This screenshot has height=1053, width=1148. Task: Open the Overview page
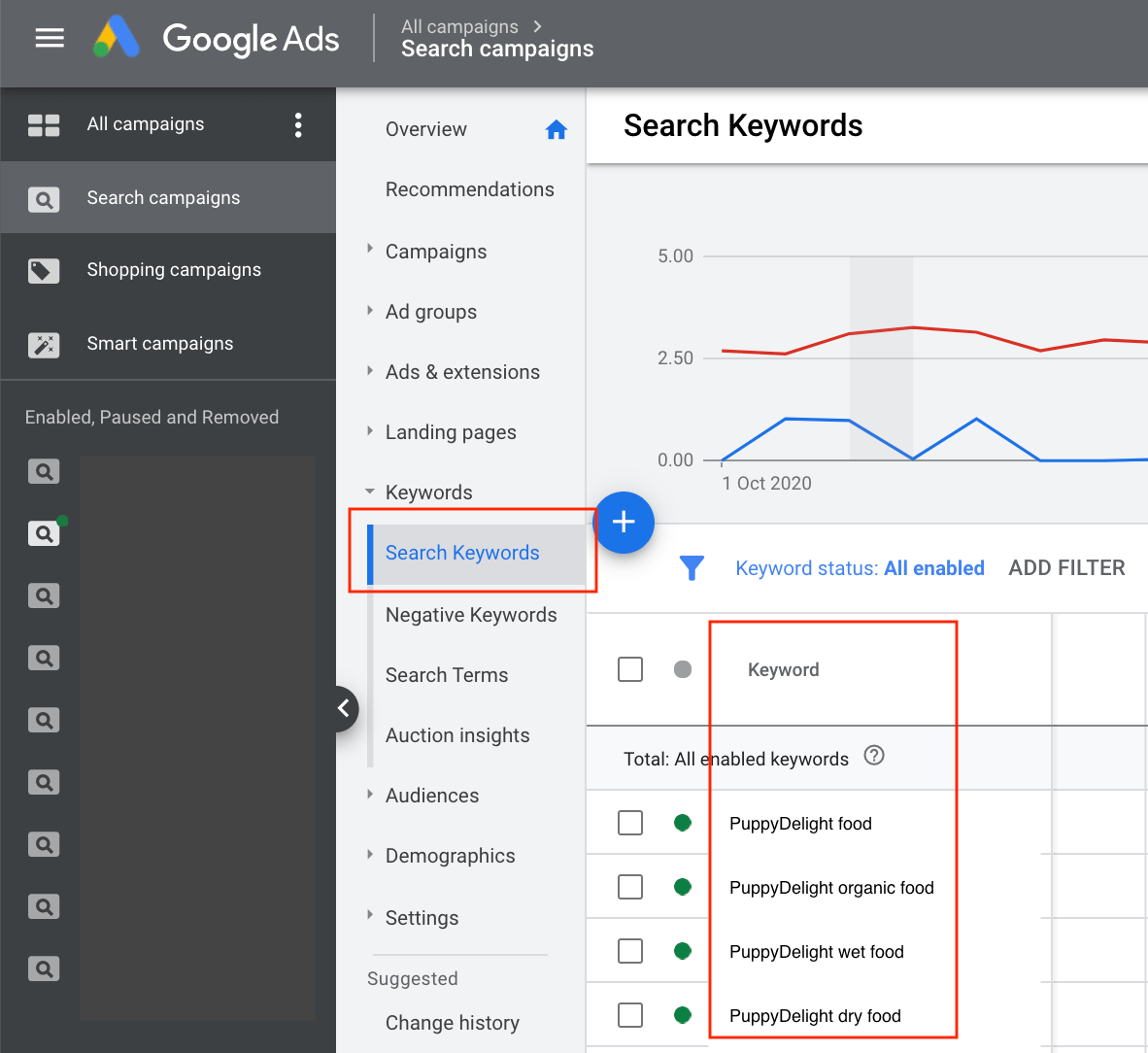[426, 129]
